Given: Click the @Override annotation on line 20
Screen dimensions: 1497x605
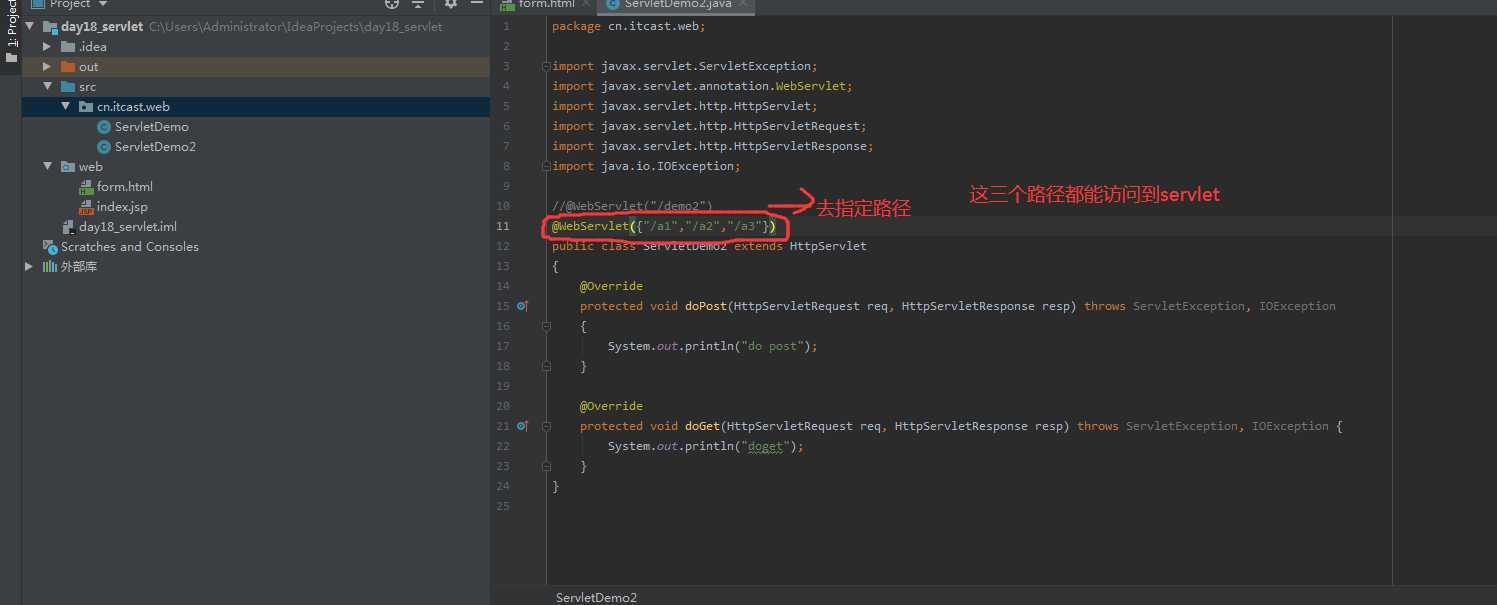Looking at the screenshot, I should [x=611, y=406].
